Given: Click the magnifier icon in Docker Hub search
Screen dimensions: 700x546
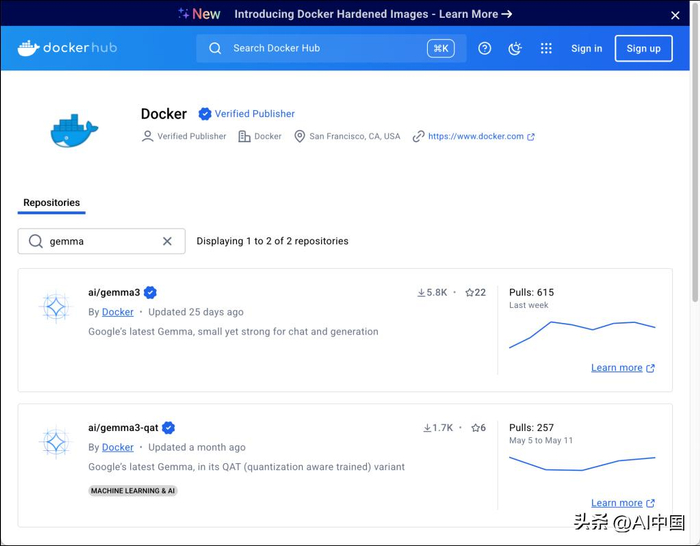Looking at the screenshot, I should click(215, 48).
